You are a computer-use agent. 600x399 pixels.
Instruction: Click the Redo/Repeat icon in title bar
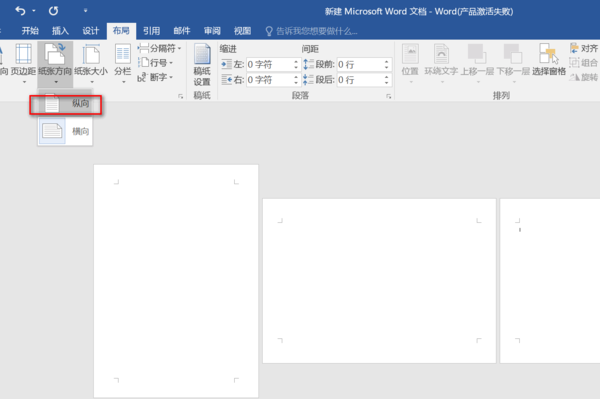pos(53,11)
